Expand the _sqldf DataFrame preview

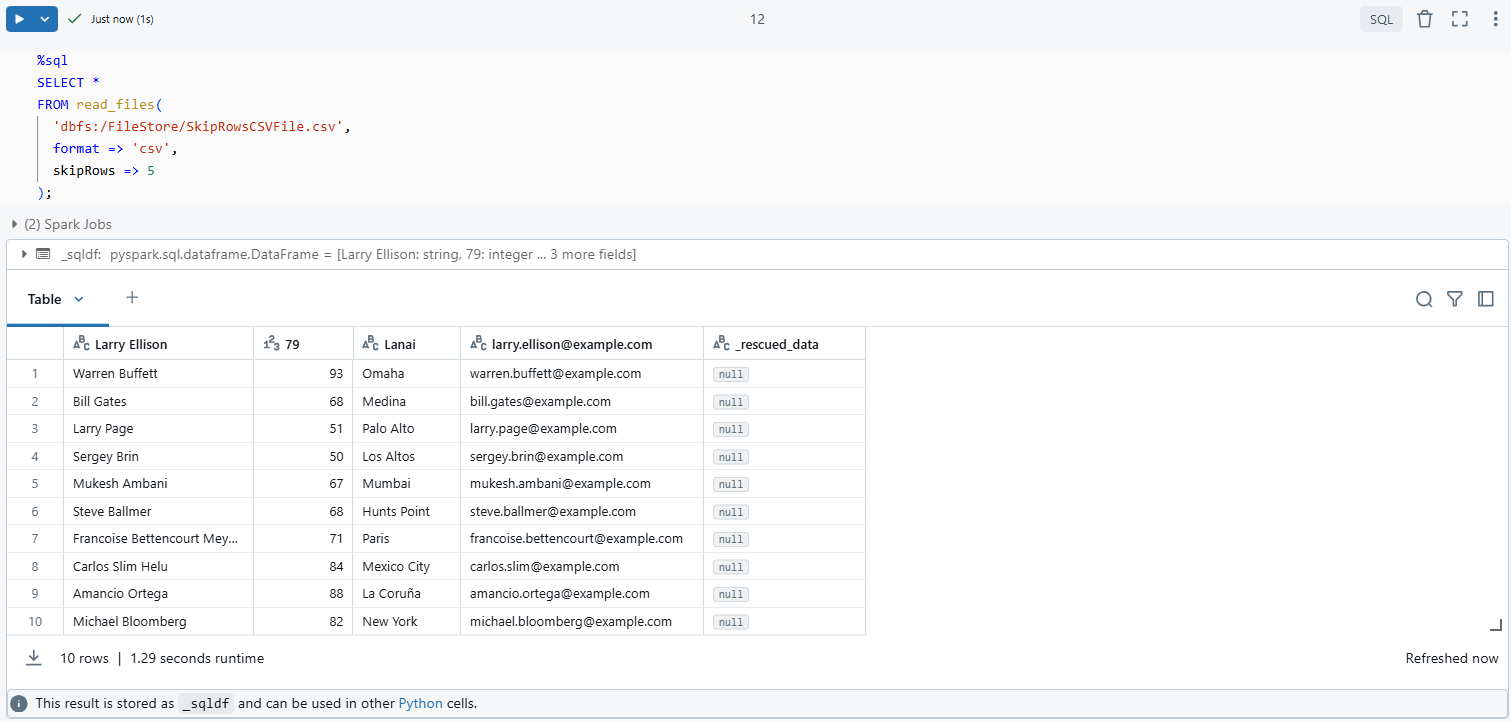(23, 254)
